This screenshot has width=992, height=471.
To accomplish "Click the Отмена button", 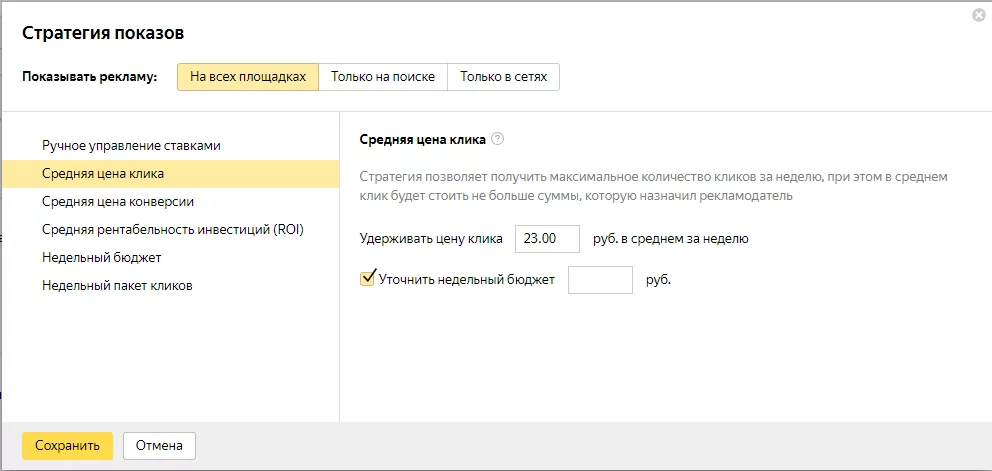I will pos(159,446).
